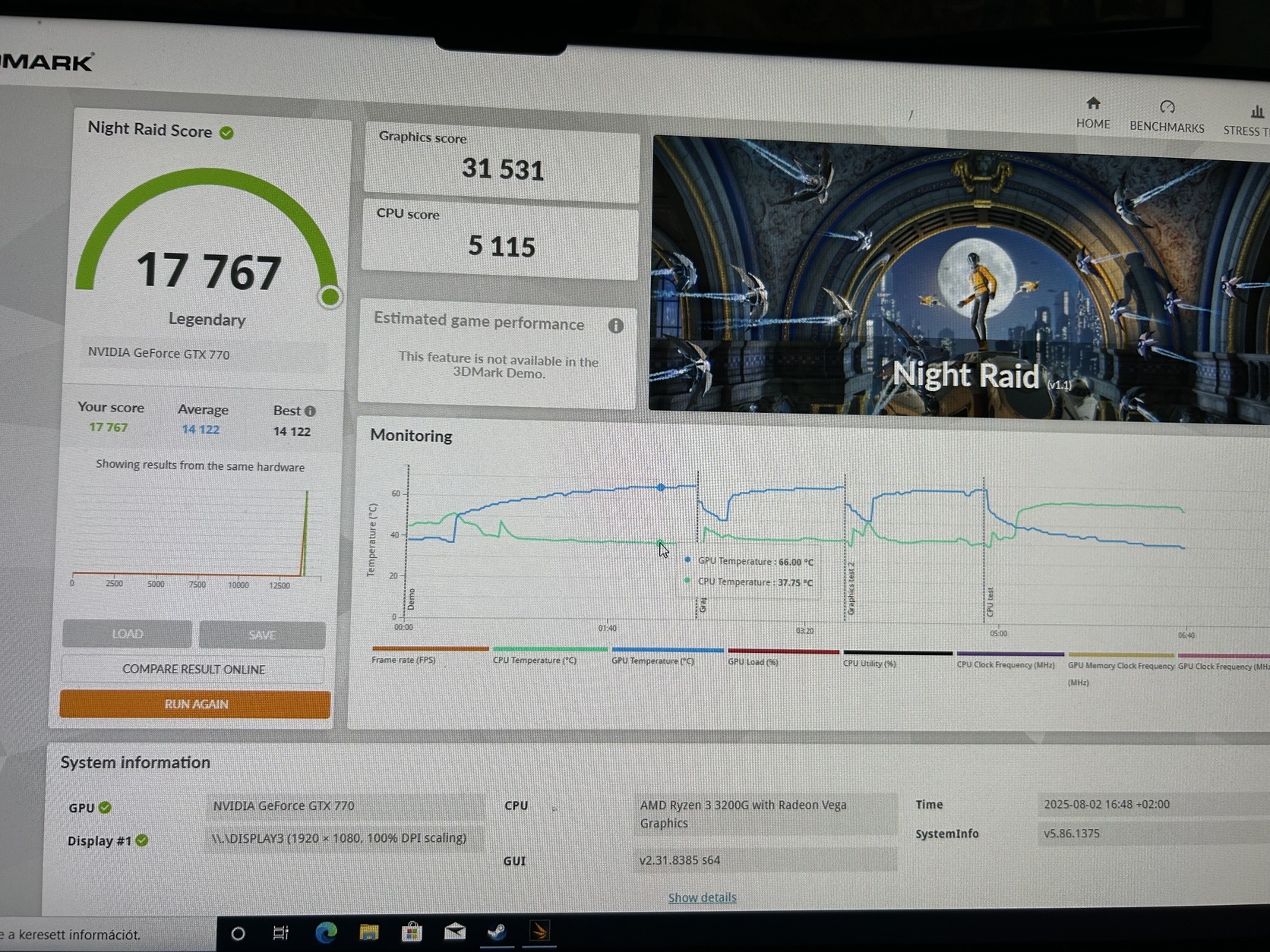Open Task View on the taskbar
Screen dimensions: 1270x952
[281, 933]
